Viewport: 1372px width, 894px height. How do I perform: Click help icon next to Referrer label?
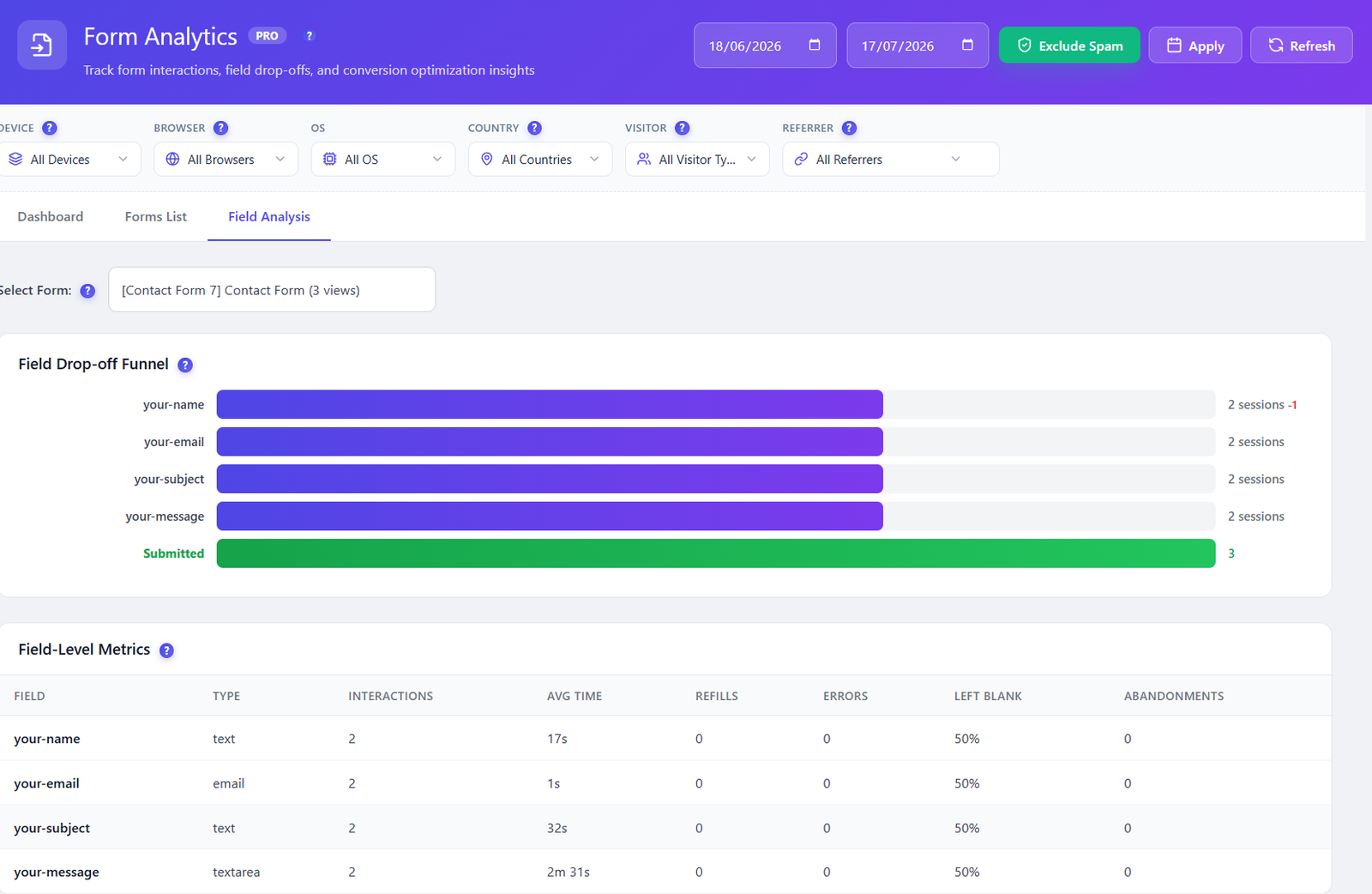click(x=849, y=128)
